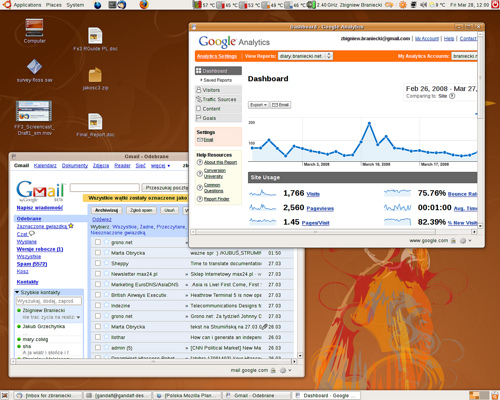Open the chat status dropdown under Zbigniew Braniecki
The image size is (500, 400).
pos(78,317)
